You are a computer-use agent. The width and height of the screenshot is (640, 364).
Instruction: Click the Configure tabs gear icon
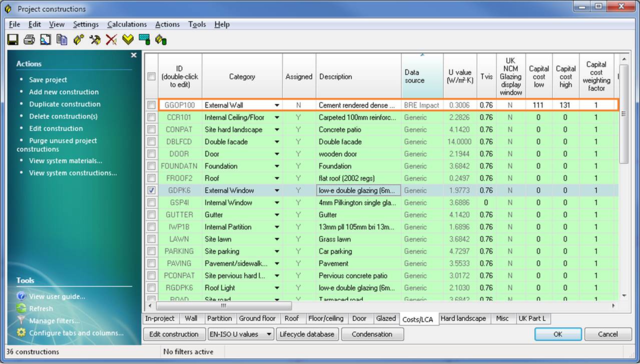21,333
